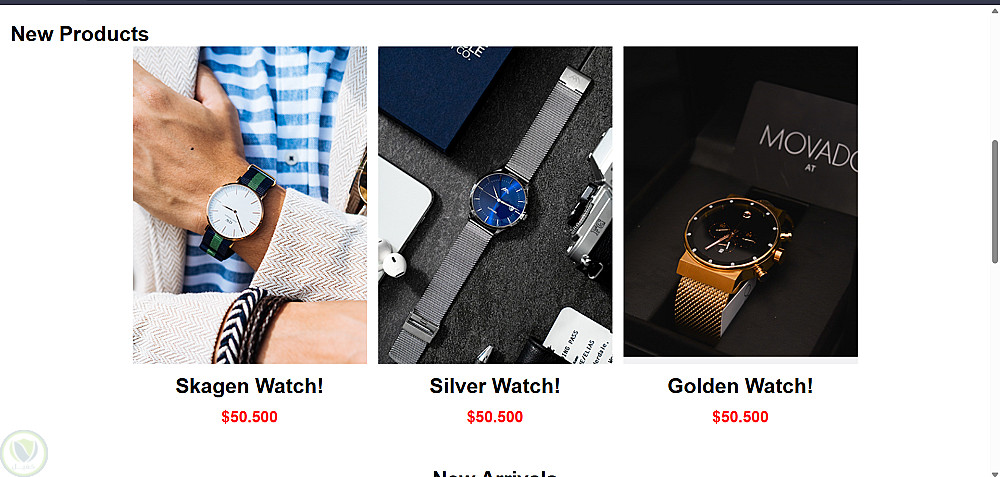1000x477 pixels.
Task: Open the Golden Watch product photo
Action: 740,202
